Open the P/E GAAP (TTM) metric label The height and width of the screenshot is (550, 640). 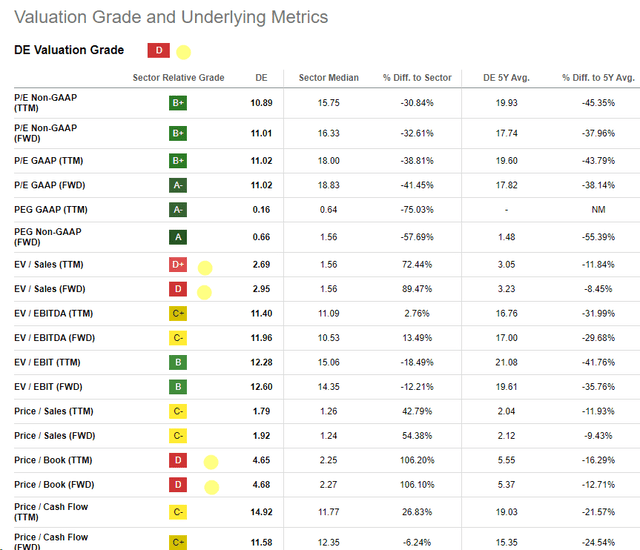coord(49,161)
